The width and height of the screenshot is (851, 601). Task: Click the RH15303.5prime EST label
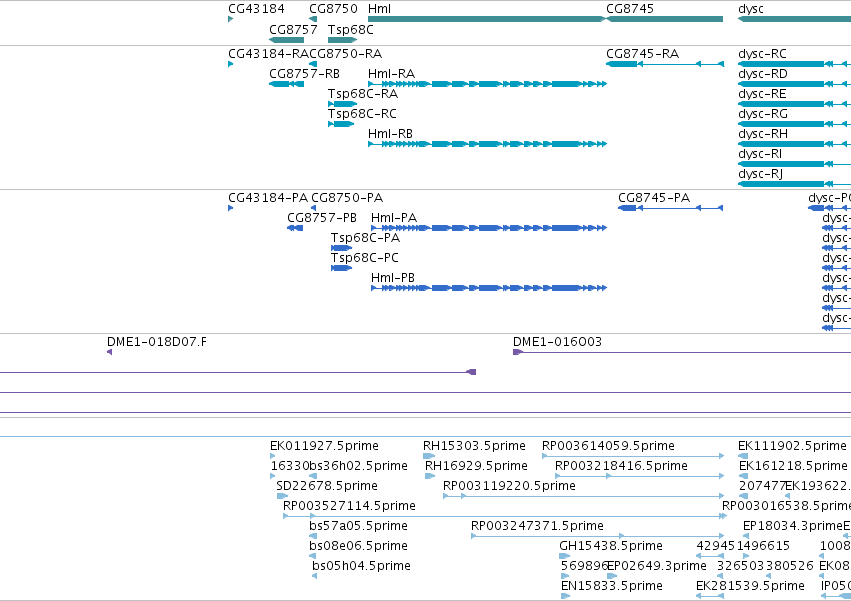[x=474, y=446]
